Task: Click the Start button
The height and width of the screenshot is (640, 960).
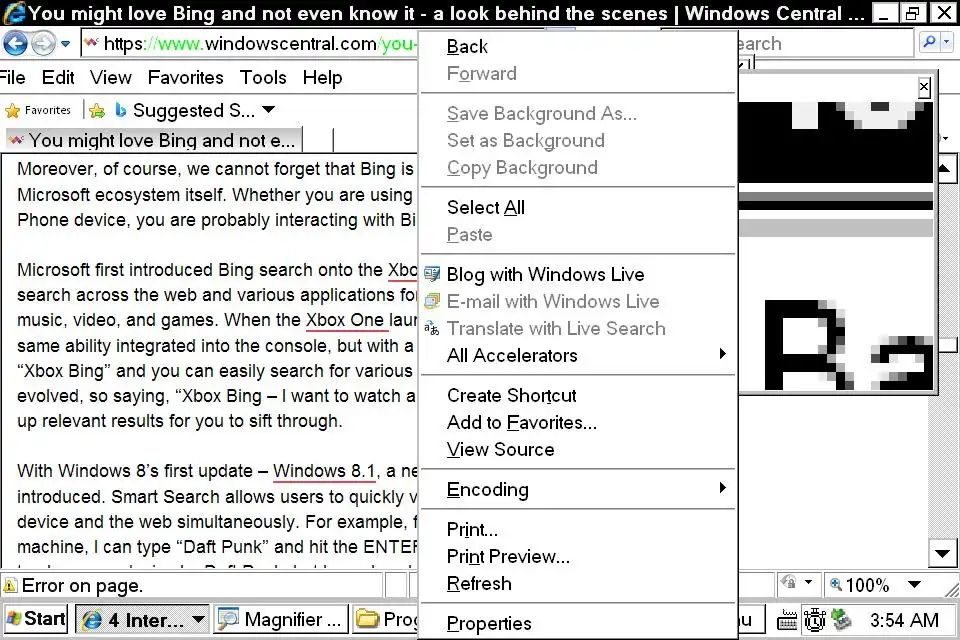Action: point(36,619)
